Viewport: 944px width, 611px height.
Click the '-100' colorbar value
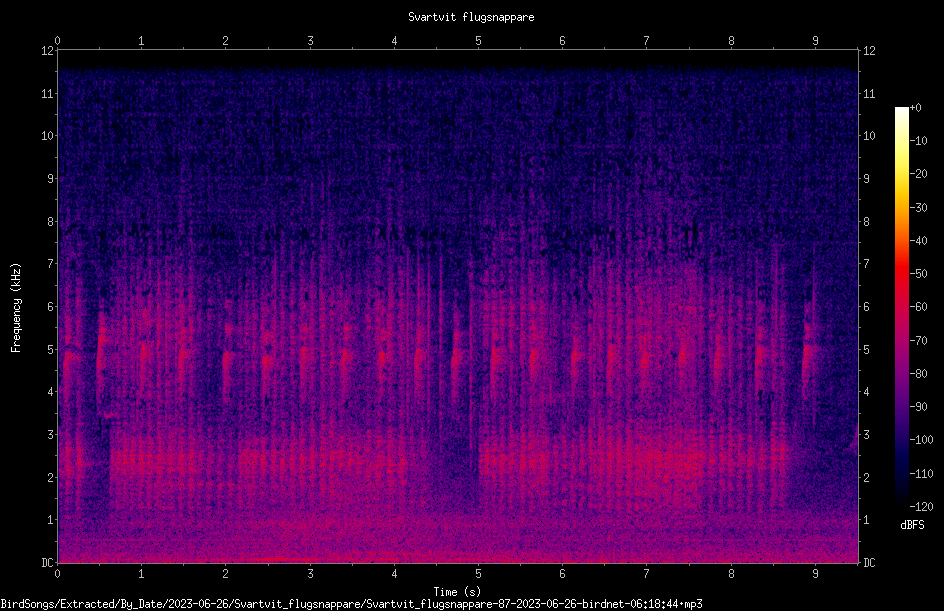921,440
